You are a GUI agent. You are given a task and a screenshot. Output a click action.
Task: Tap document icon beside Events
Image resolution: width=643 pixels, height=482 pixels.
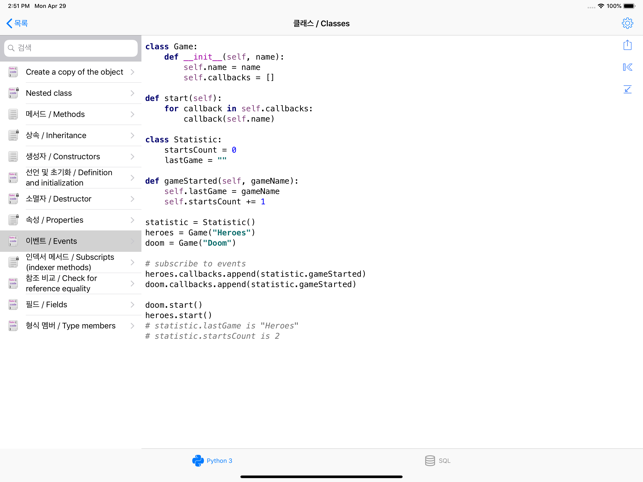tap(13, 241)
